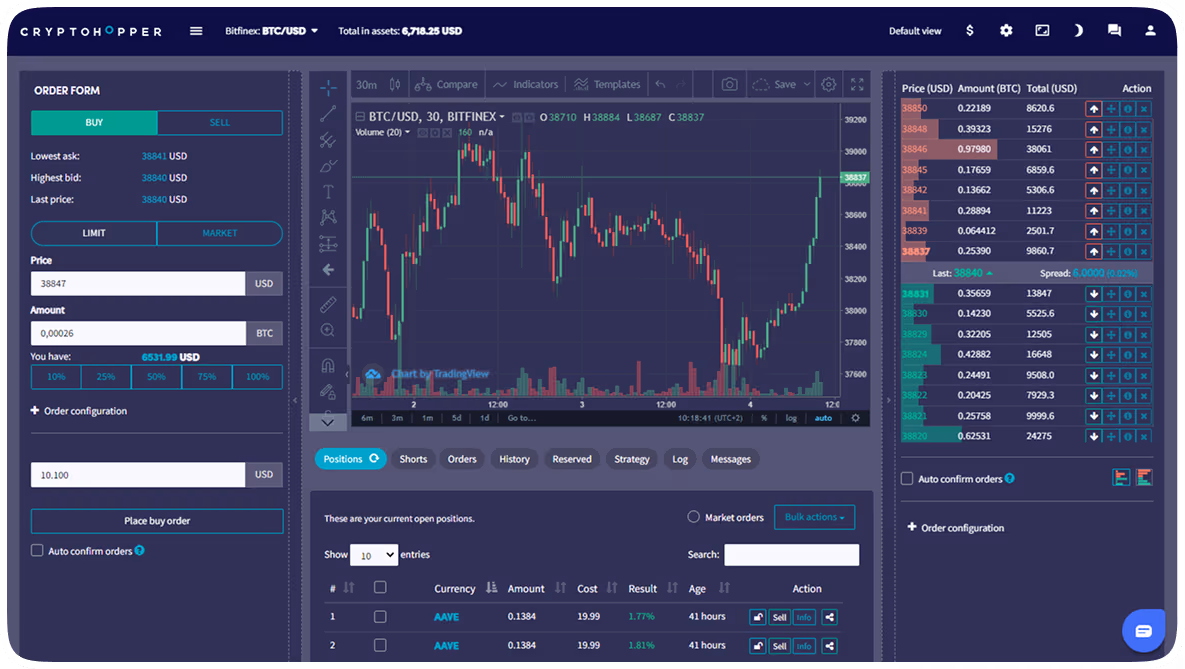Switch order book to left-side view icon

point(1121,477)
